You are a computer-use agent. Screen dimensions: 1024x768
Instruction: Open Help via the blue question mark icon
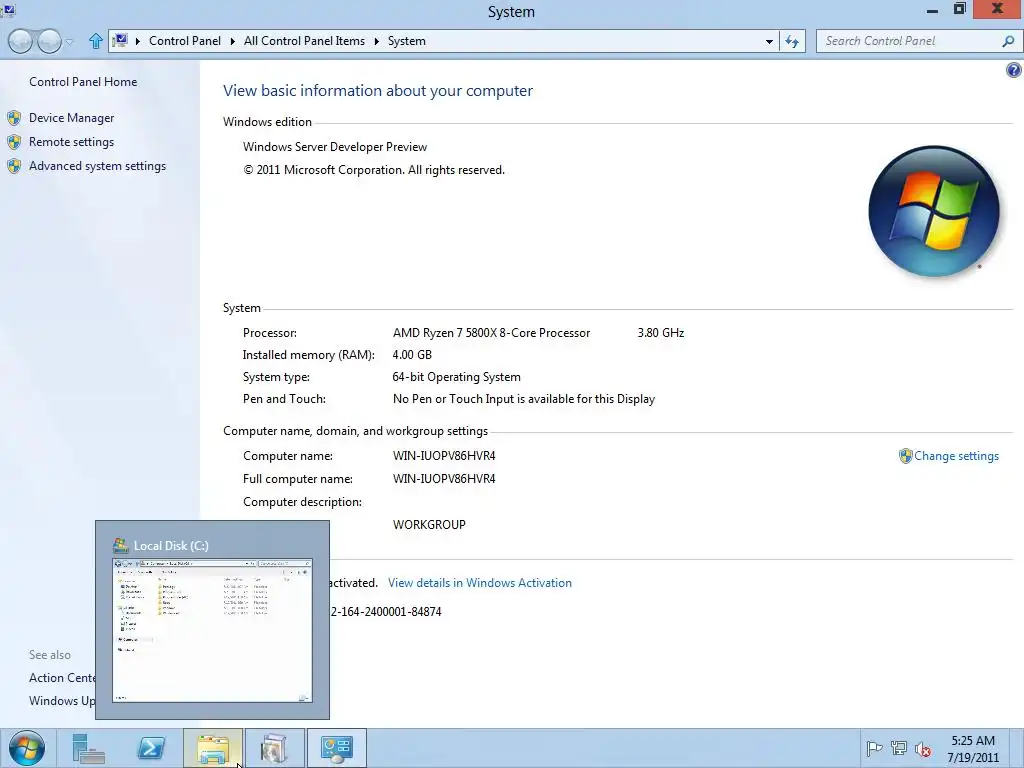pos(1014,70)
